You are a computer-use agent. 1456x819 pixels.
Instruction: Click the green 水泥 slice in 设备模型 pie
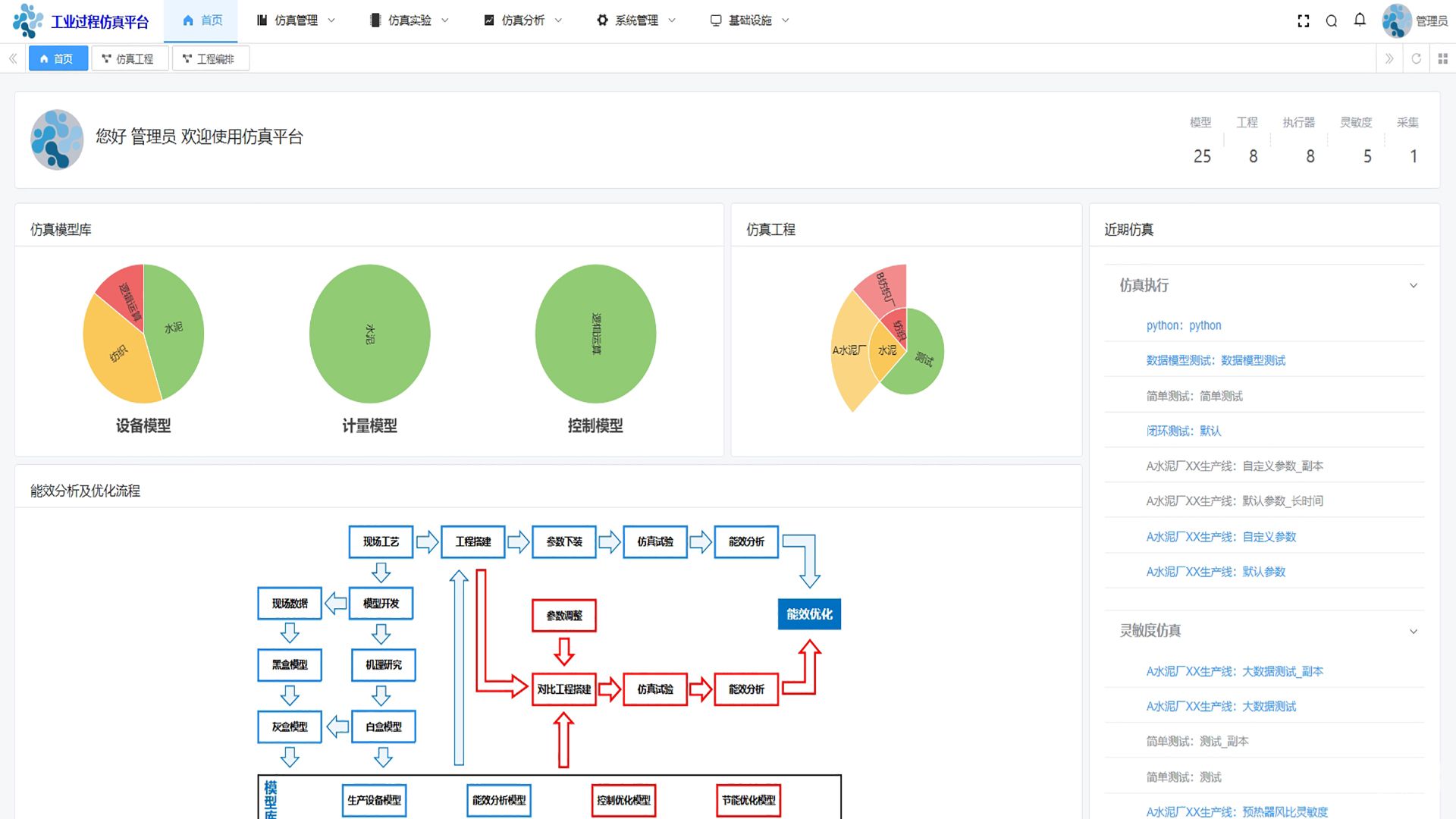tap(174, 328)
